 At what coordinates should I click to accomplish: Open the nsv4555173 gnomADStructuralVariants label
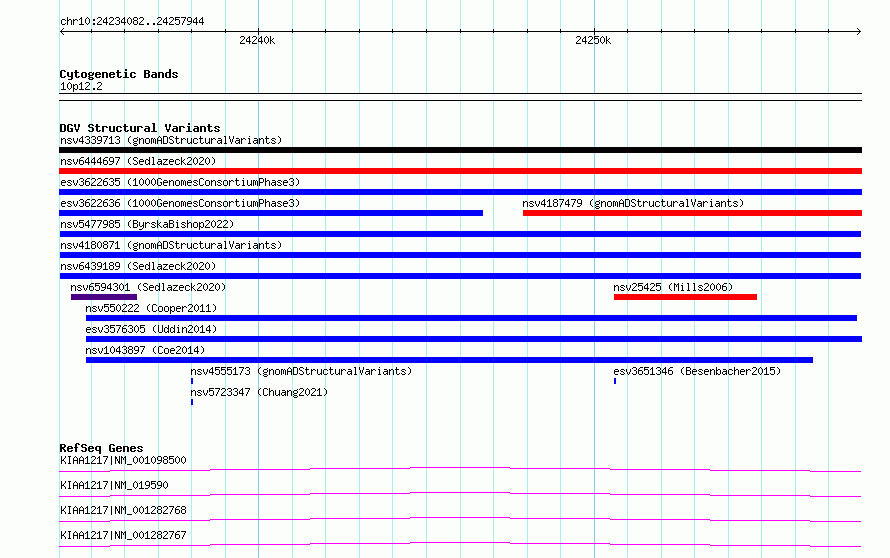pos(301,371)
